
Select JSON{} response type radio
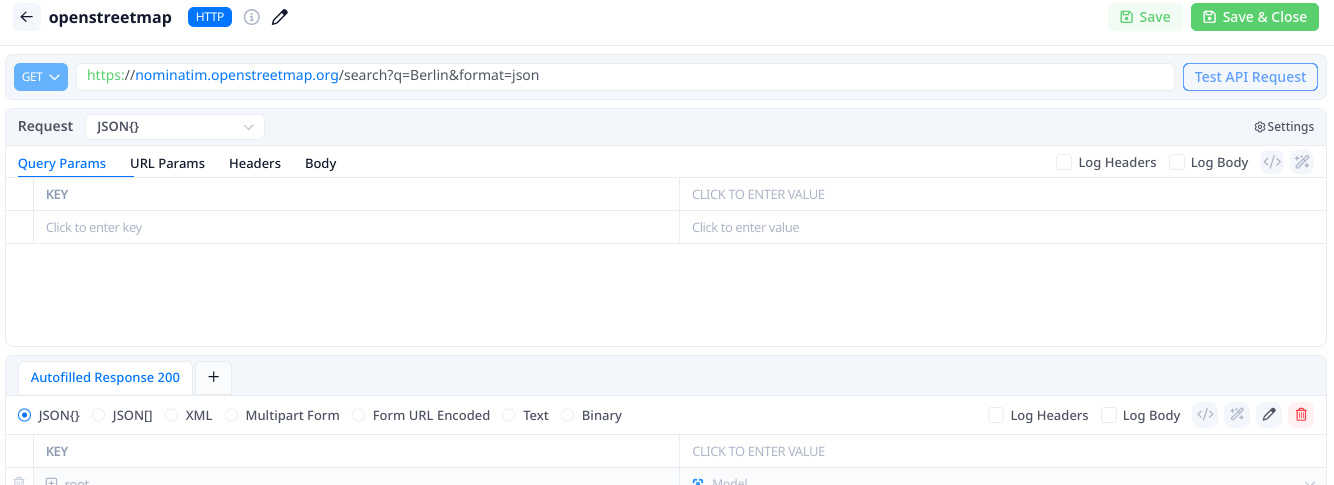pyautogui.click(x=25, y=415)
